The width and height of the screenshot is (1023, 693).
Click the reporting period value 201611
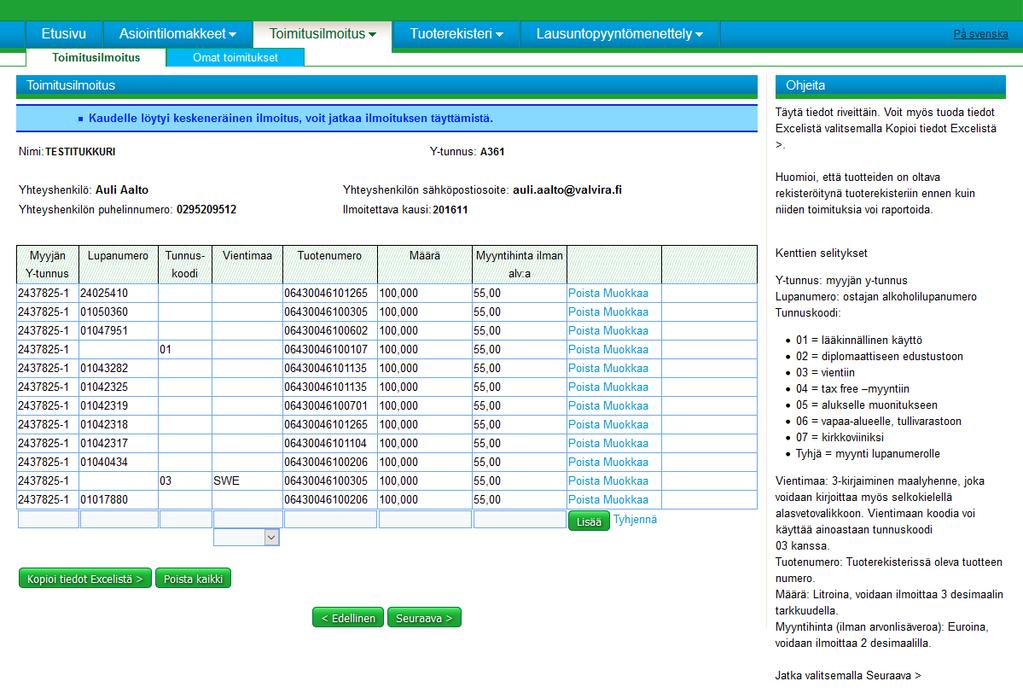(x=450, y=209)
